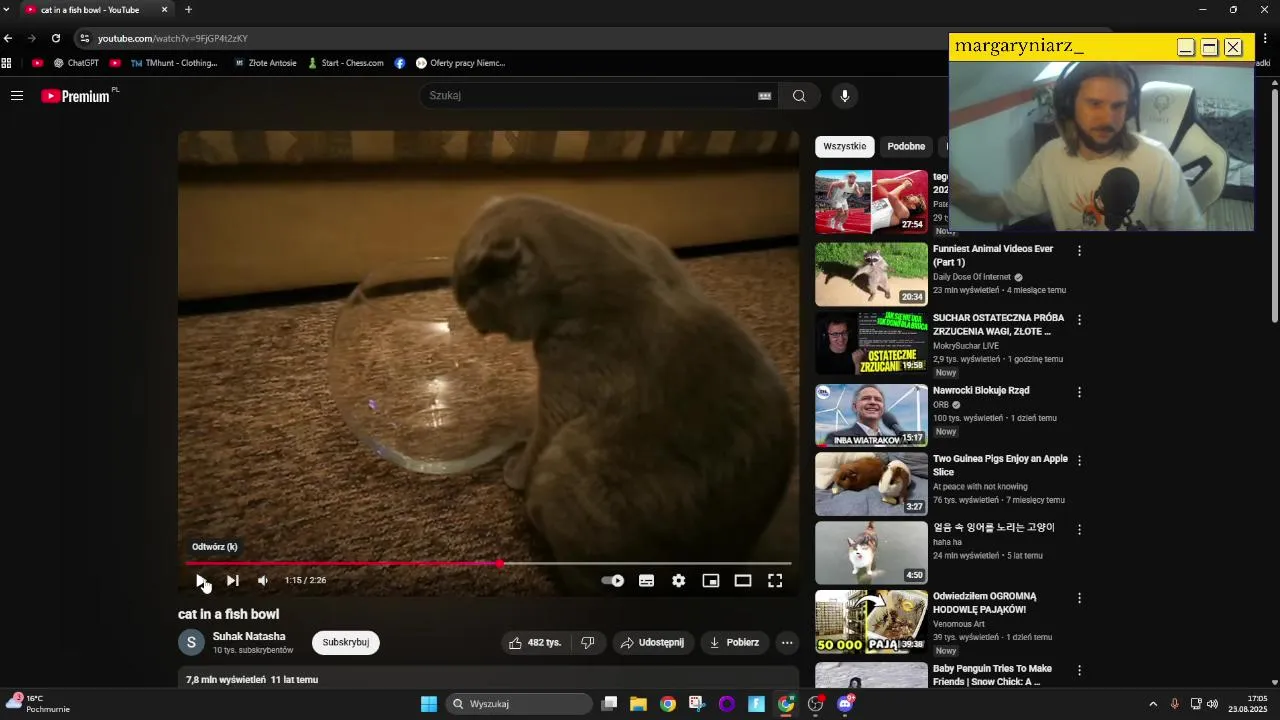The height and width of the screenshot is (720, 1280).
Task: Open the TMhunt - Clothing bookmark
Action: [173, 63]
